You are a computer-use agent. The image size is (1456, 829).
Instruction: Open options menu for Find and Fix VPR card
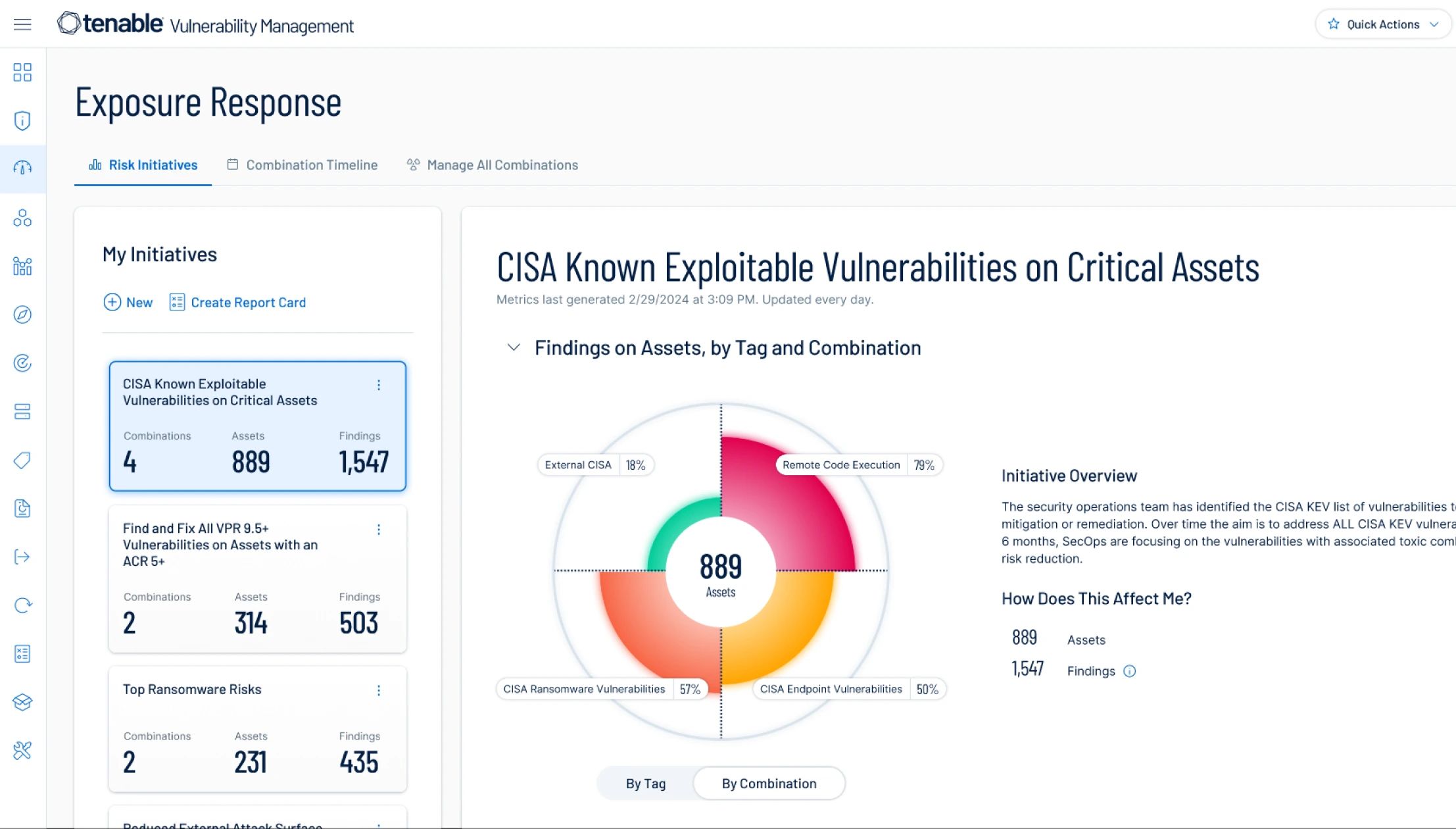(x=379, y=530)
